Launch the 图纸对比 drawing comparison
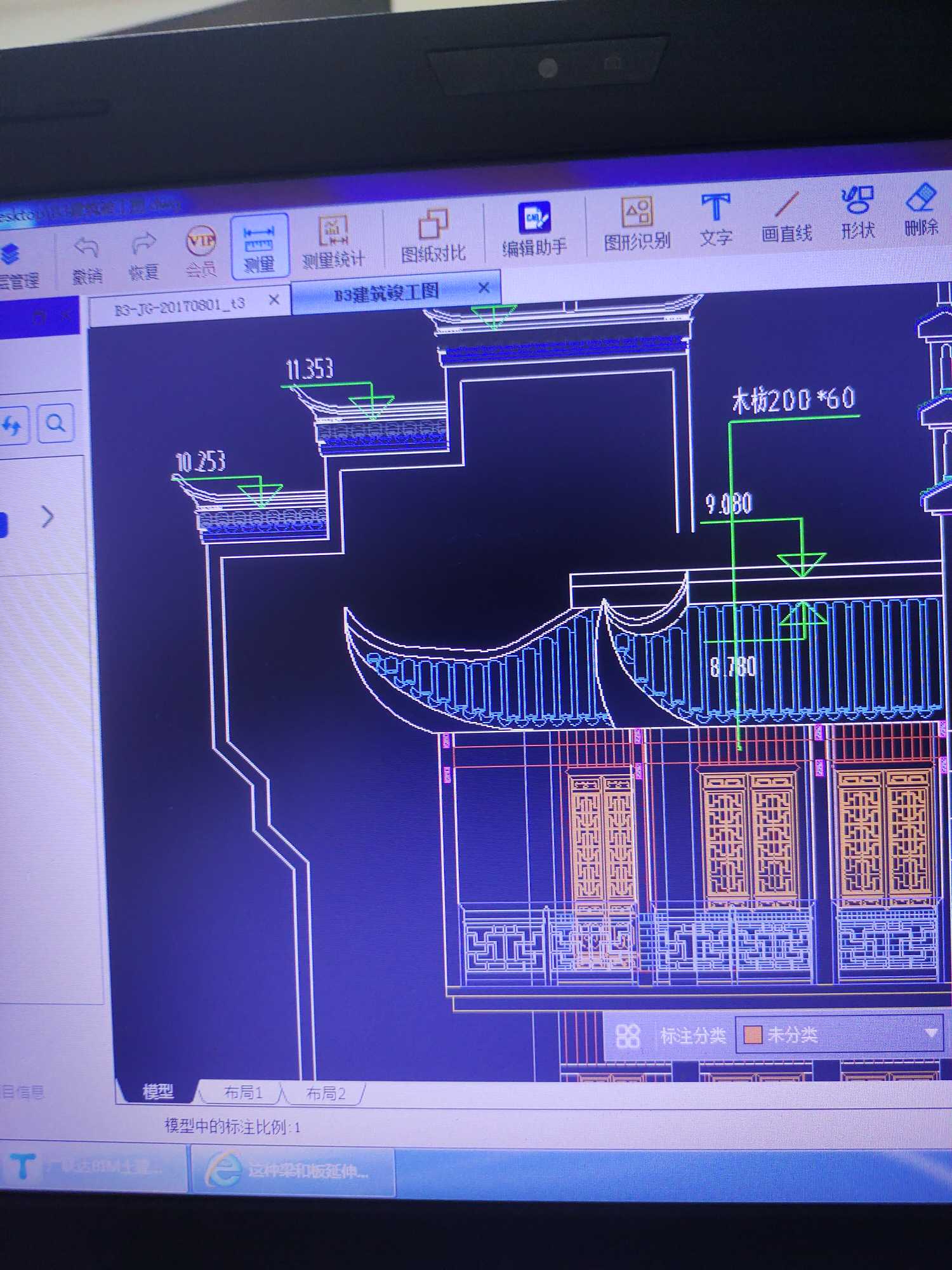 433,236
